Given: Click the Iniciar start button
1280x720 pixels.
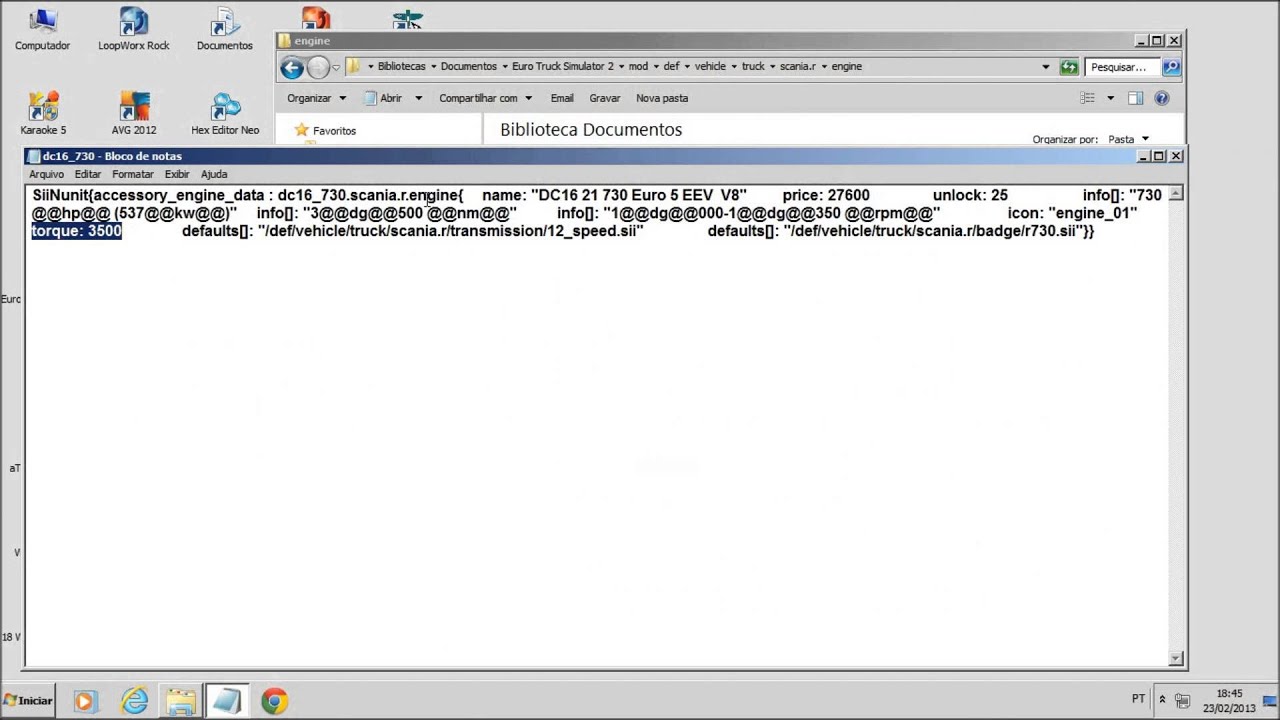Looking at the screenshot, I should click(x=28, y=700).
